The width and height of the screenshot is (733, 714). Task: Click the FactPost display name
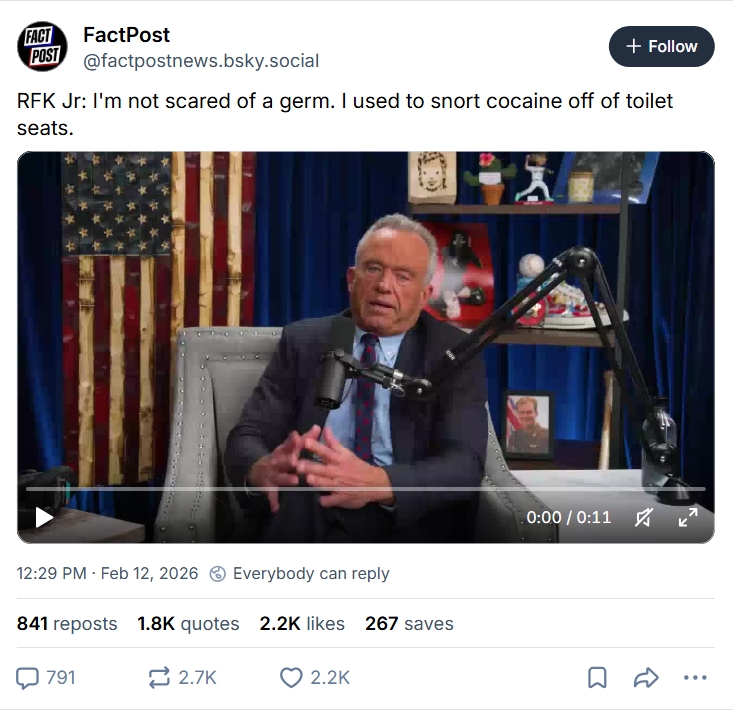126,35
